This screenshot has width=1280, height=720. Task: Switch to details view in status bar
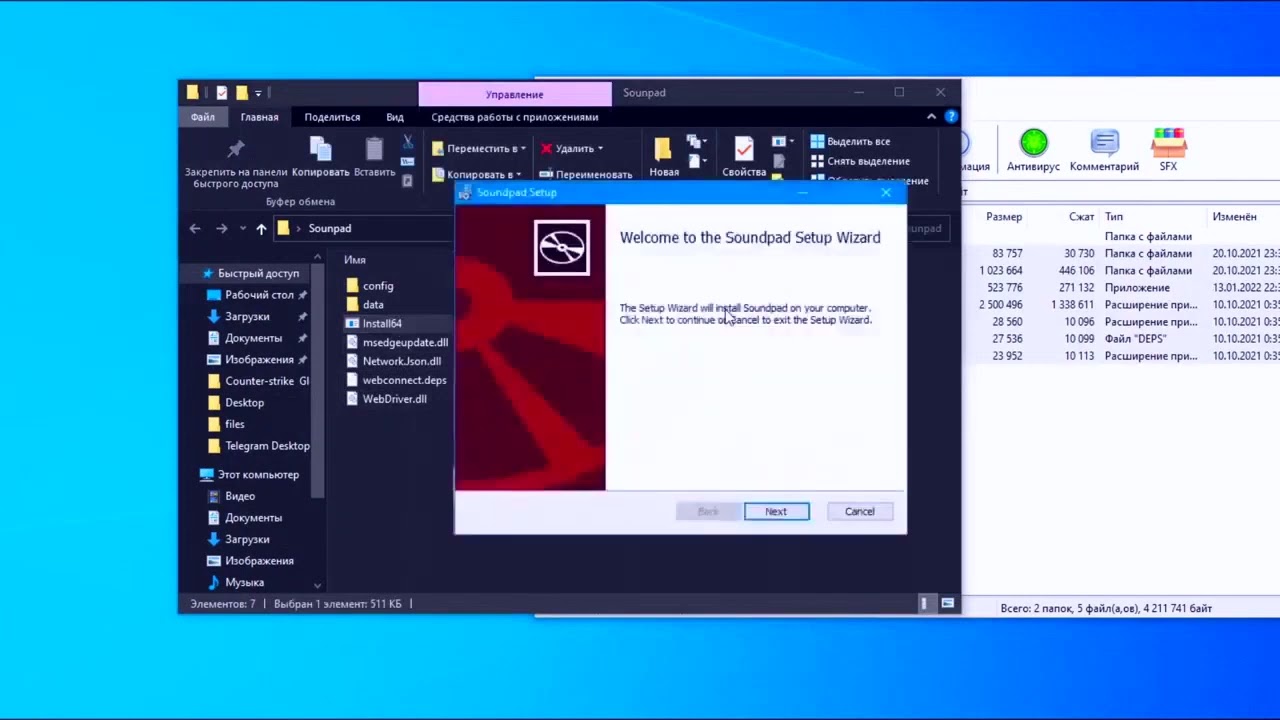pyautogui.click(x=924, y=604)
